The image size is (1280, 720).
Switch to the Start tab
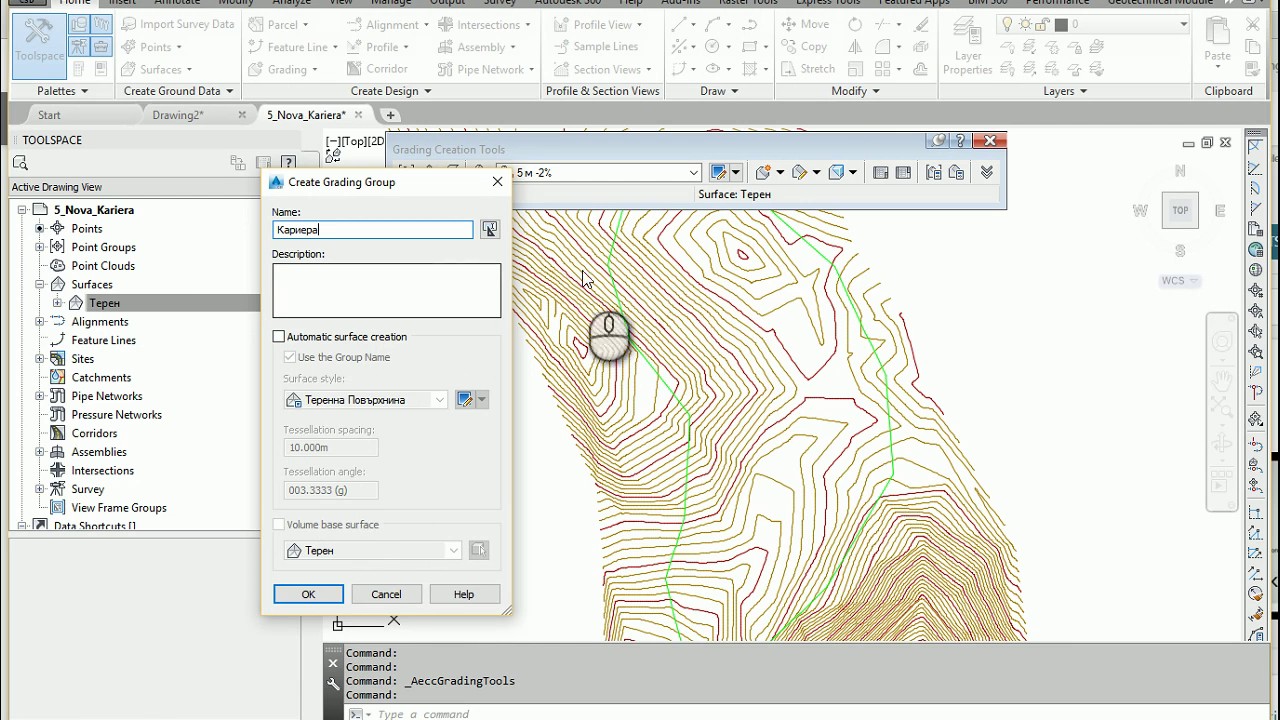[x=49, y=115]
